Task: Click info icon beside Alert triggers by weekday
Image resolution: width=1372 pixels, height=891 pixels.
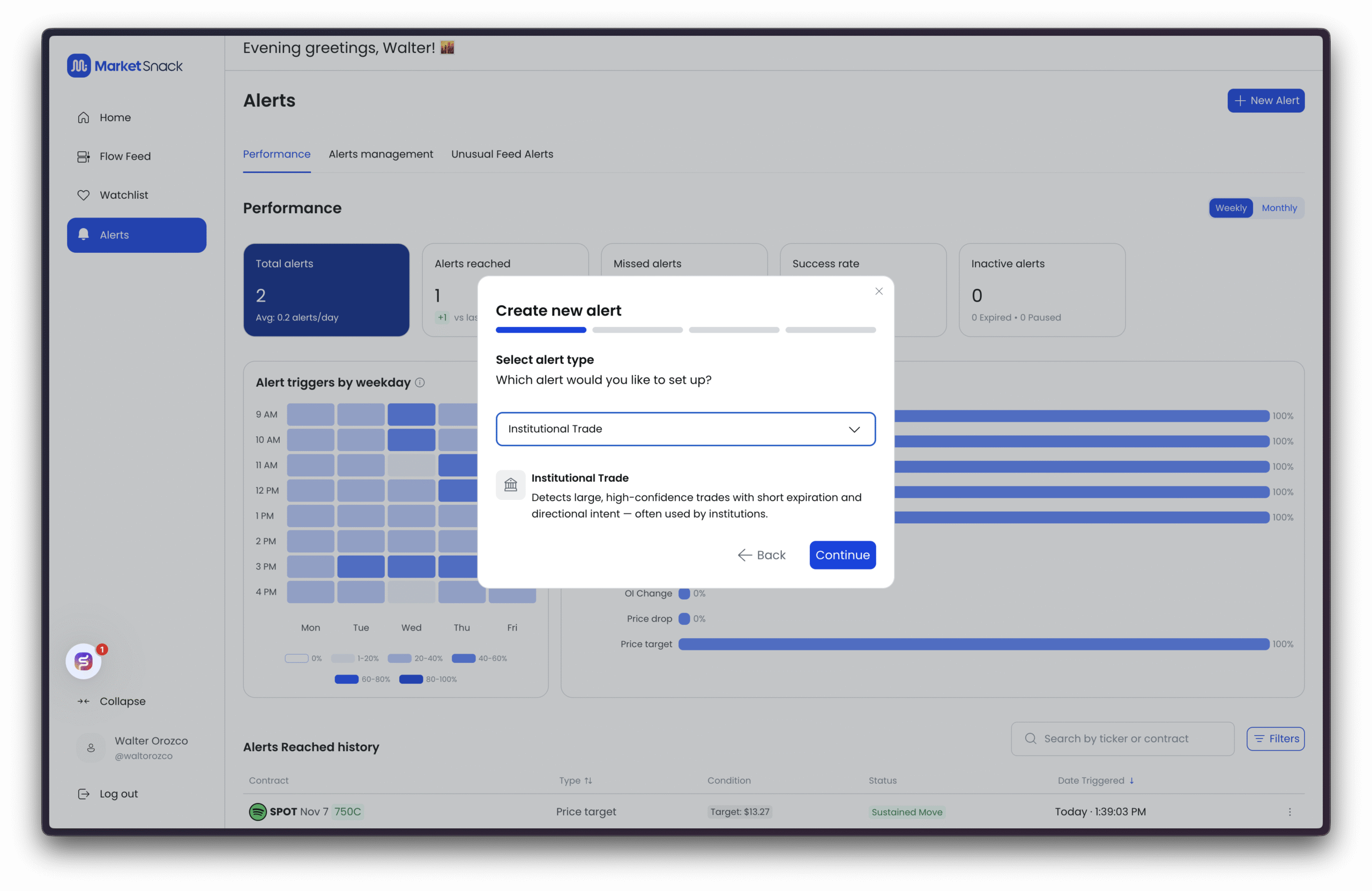Action: click(x=420, y=383)
